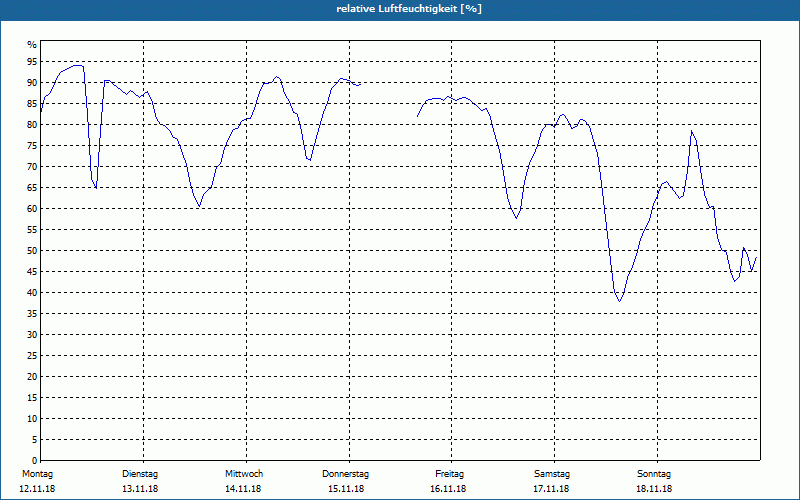Click the 10 y-axis value
The height and width of the screenshot is (500, 800).
point(32,419)
